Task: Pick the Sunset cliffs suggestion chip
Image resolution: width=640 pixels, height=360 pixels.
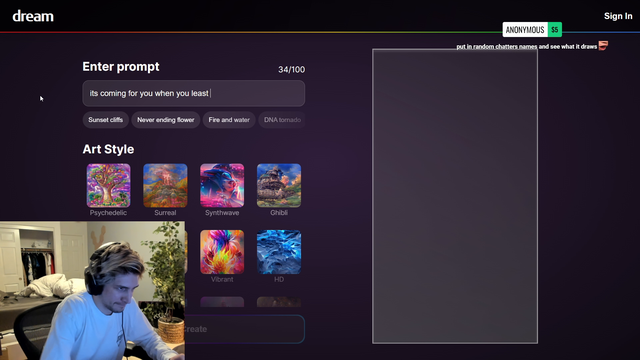Action: click(105, 120)
